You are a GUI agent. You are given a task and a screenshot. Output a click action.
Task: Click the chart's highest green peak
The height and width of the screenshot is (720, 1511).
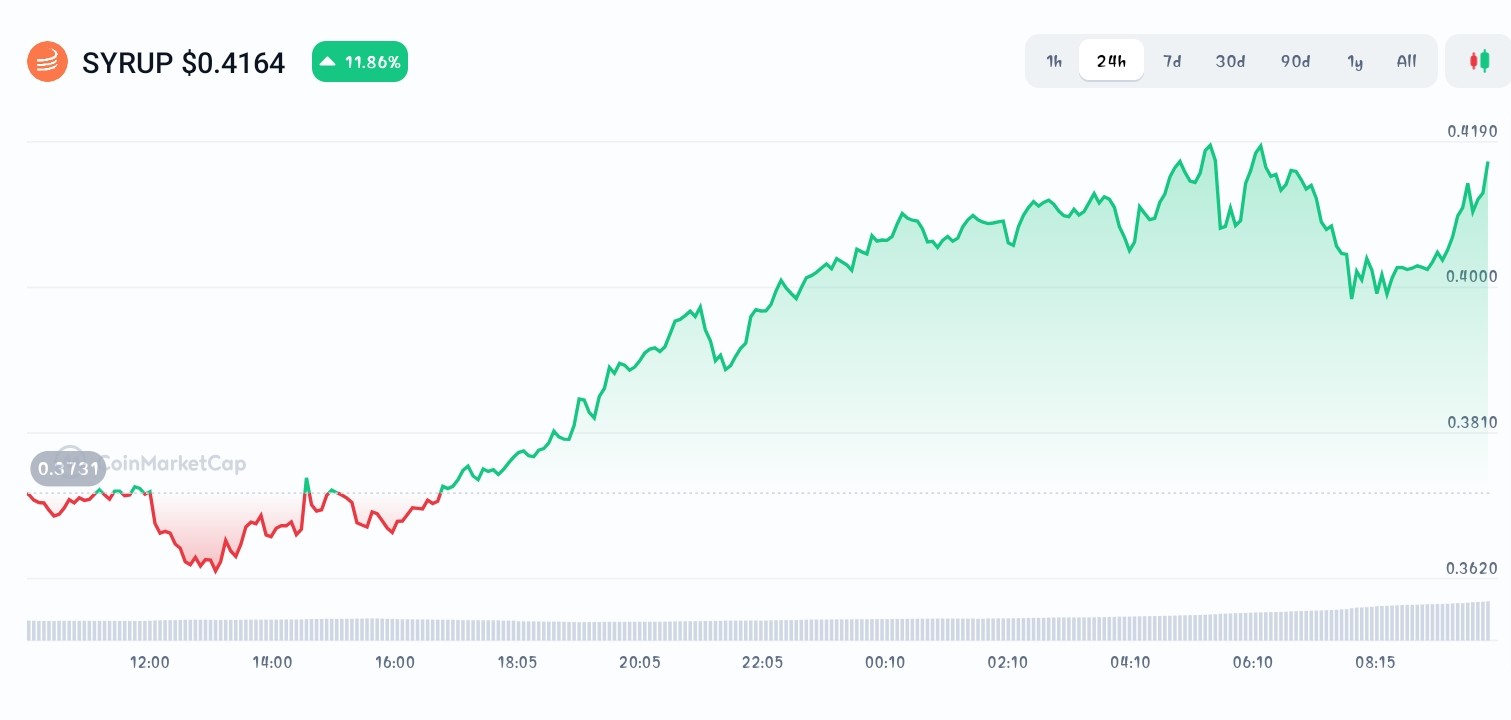point(1259,144)
